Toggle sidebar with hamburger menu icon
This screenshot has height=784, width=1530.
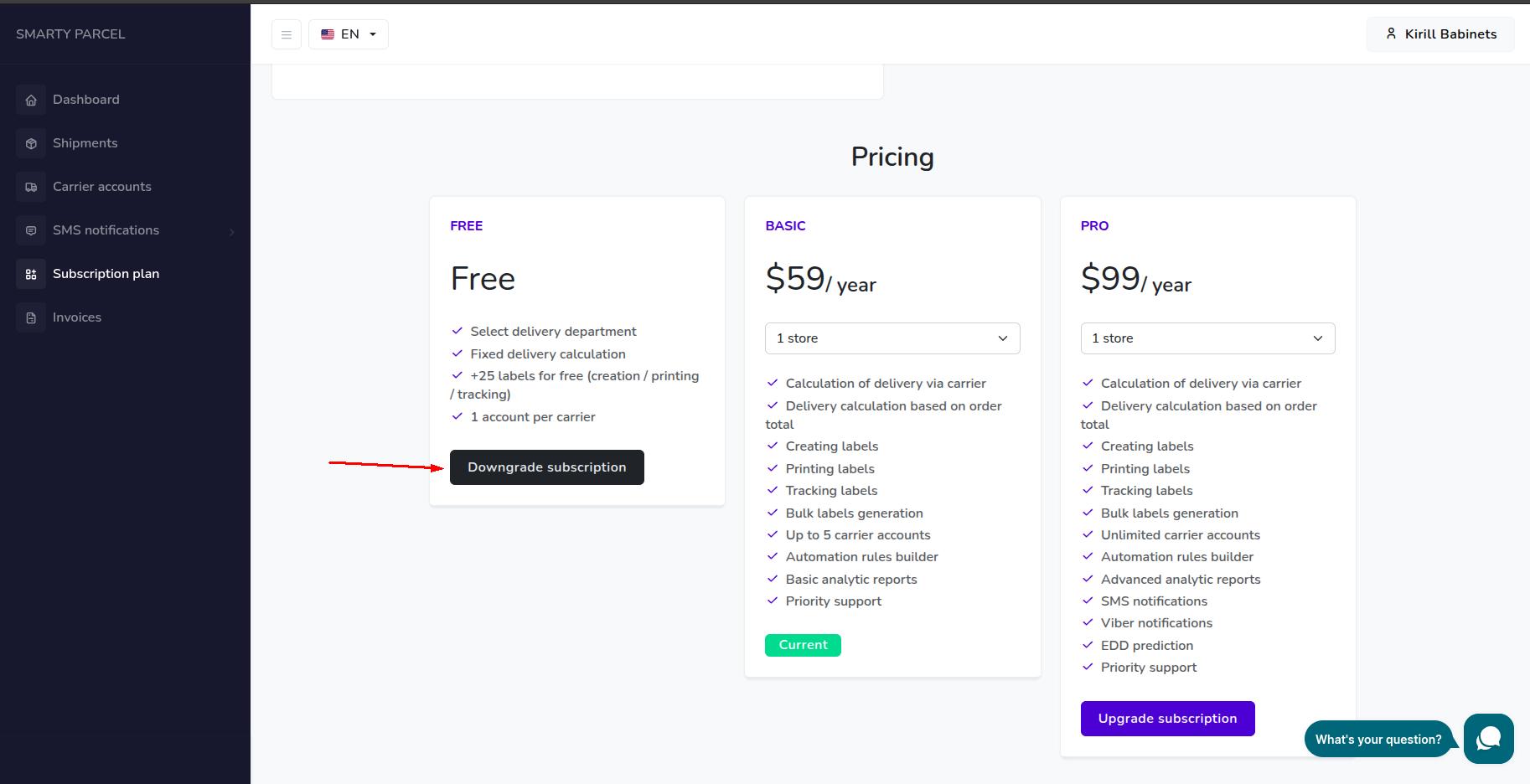tap(287, 34)
